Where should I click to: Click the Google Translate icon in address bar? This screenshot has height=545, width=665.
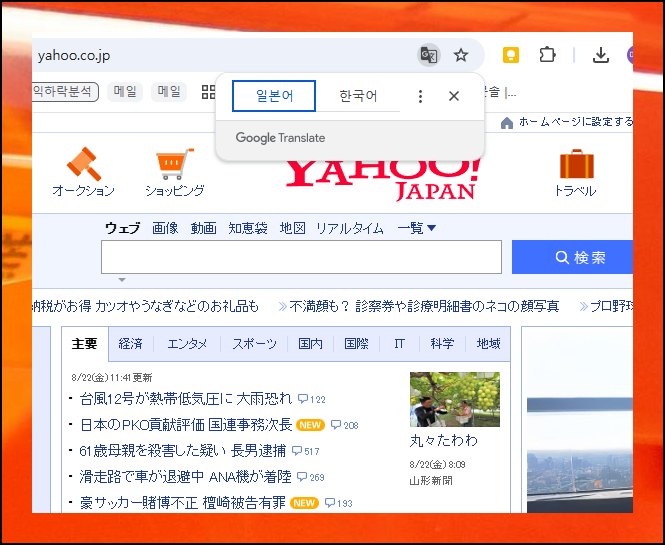pyautogui.click(x=428, y=55)
